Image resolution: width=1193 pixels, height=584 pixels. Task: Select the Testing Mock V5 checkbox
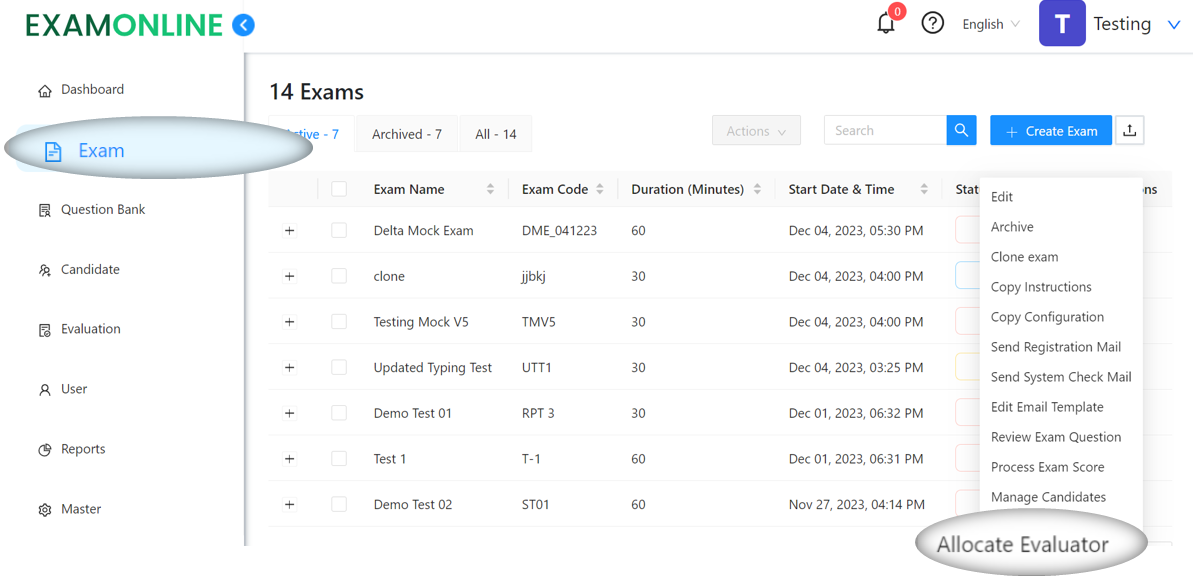tap(339, 322)
